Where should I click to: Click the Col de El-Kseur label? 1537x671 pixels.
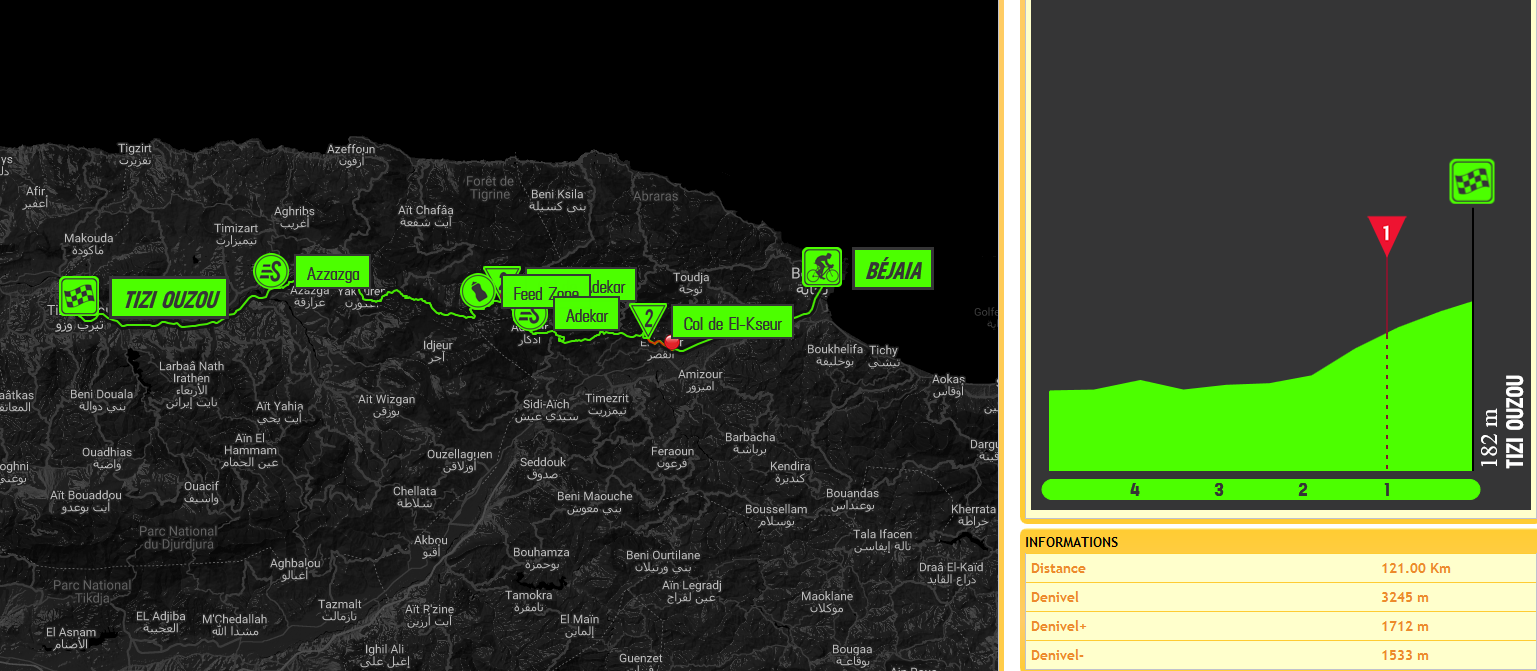[733, 323]
